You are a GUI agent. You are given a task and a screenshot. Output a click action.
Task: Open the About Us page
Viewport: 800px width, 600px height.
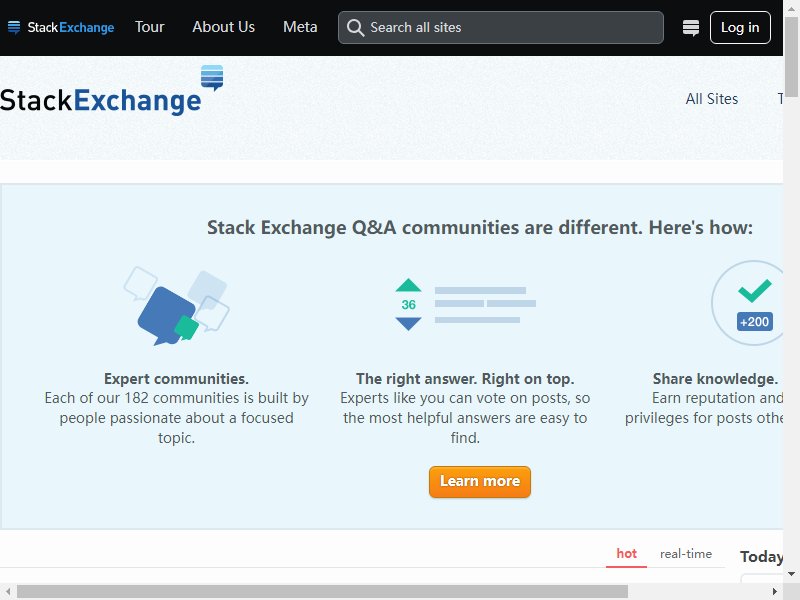click(223, 27)
